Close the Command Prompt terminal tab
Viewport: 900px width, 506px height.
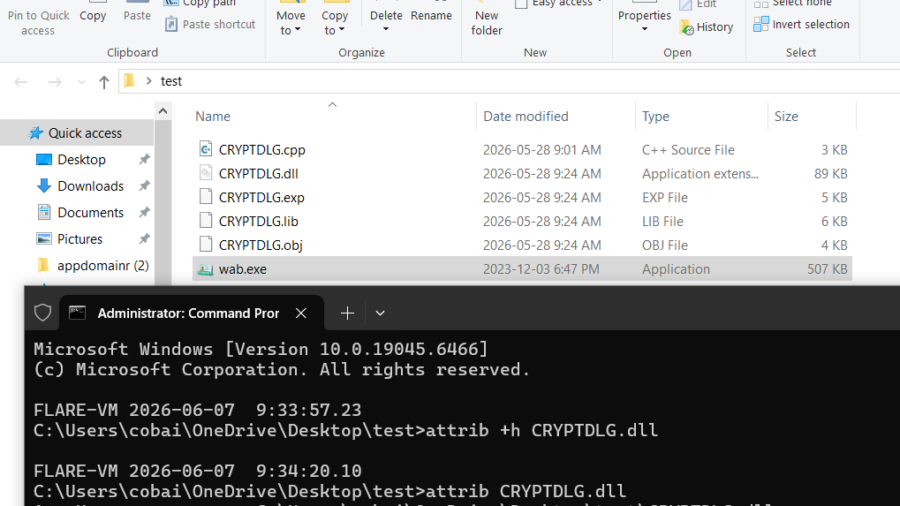pyautogui.click(x=301, y=313)
